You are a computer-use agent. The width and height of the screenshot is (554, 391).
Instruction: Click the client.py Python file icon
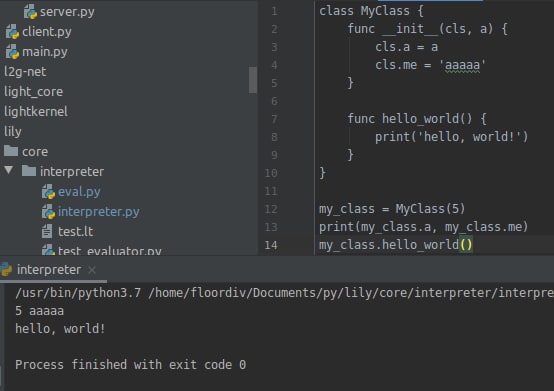pyautogui.click(x=12, y=32)
